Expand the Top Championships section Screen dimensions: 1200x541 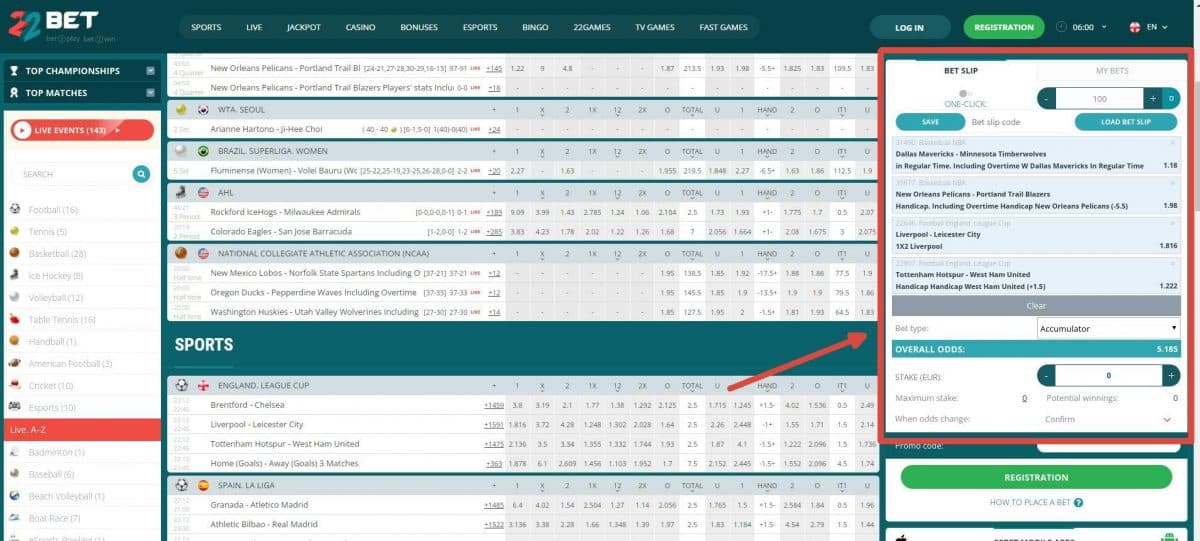tap(150, 71)
